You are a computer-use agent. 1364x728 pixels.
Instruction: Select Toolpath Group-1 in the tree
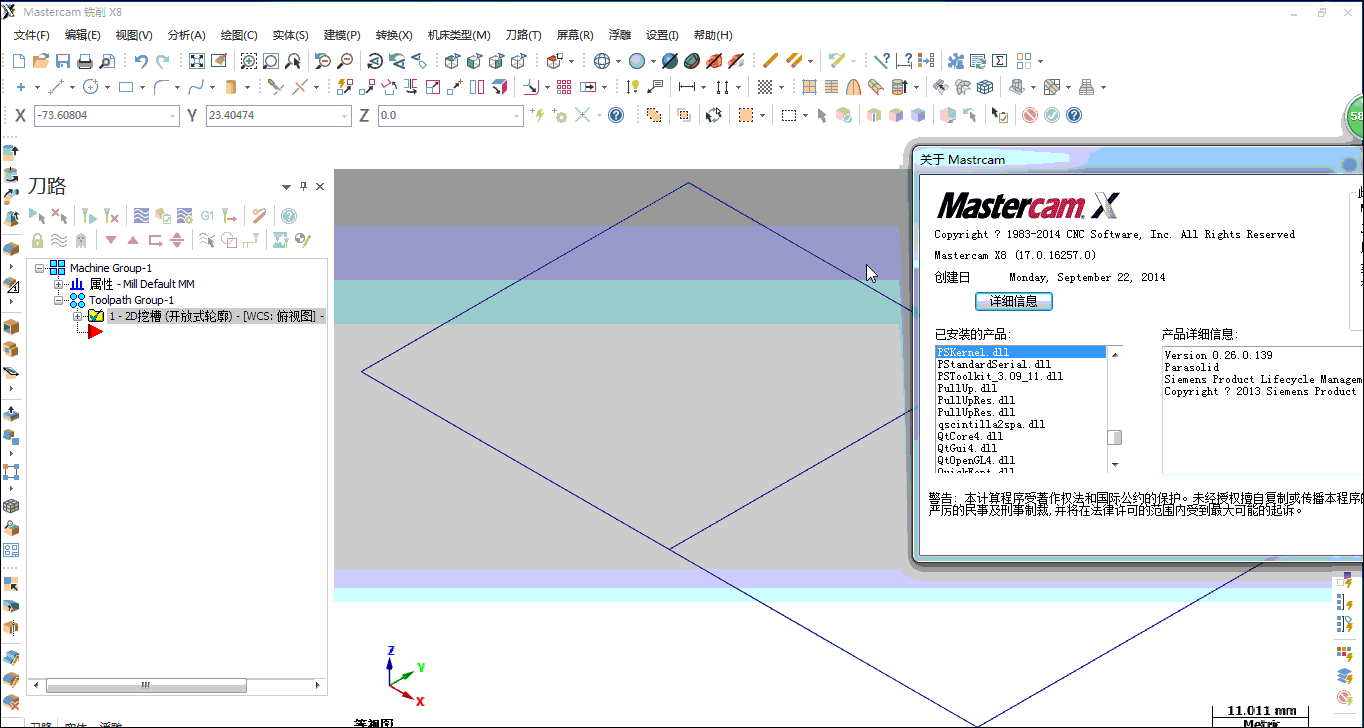(131, 300)
